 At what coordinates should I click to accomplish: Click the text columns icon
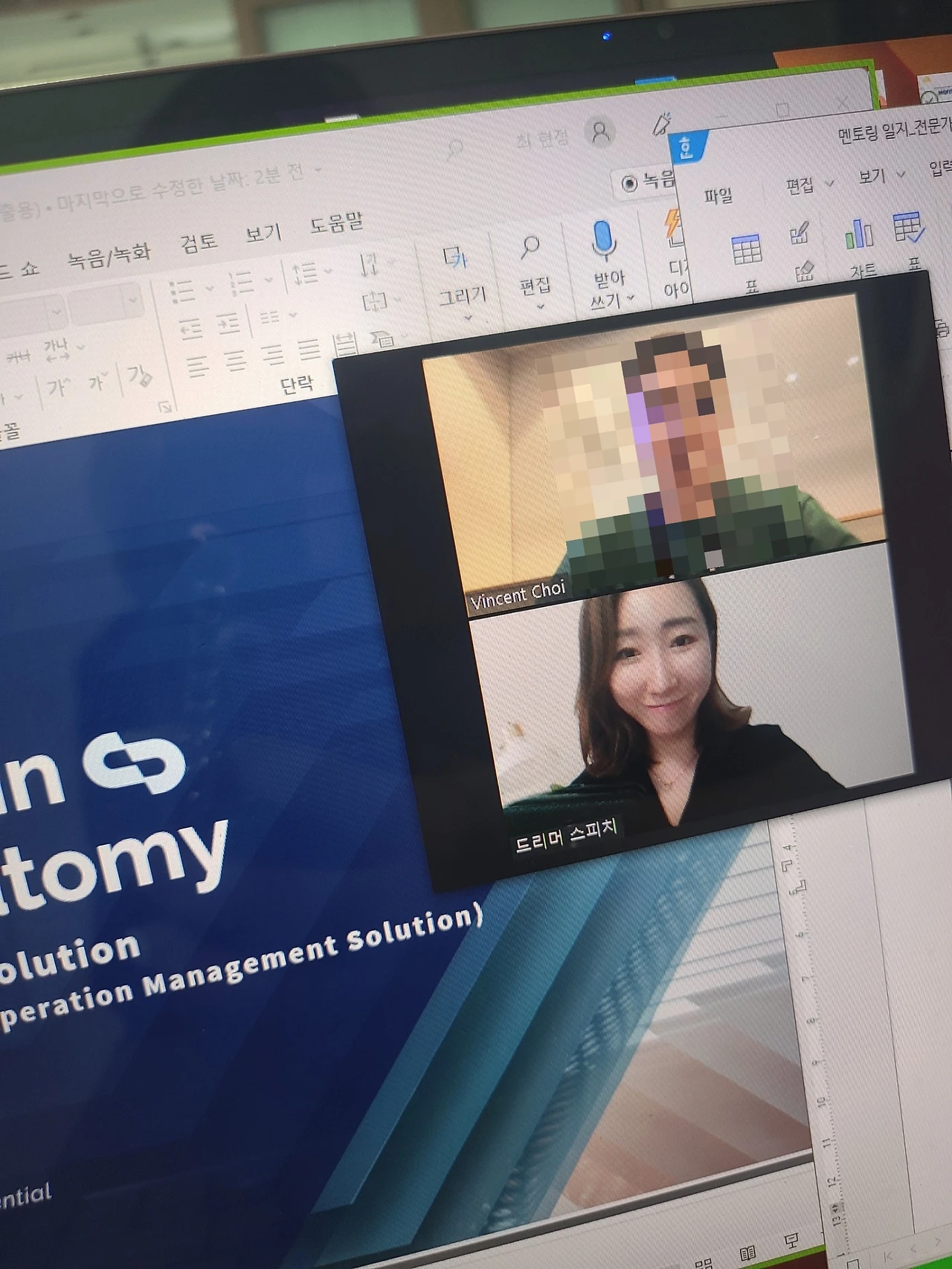coord(269,318)
